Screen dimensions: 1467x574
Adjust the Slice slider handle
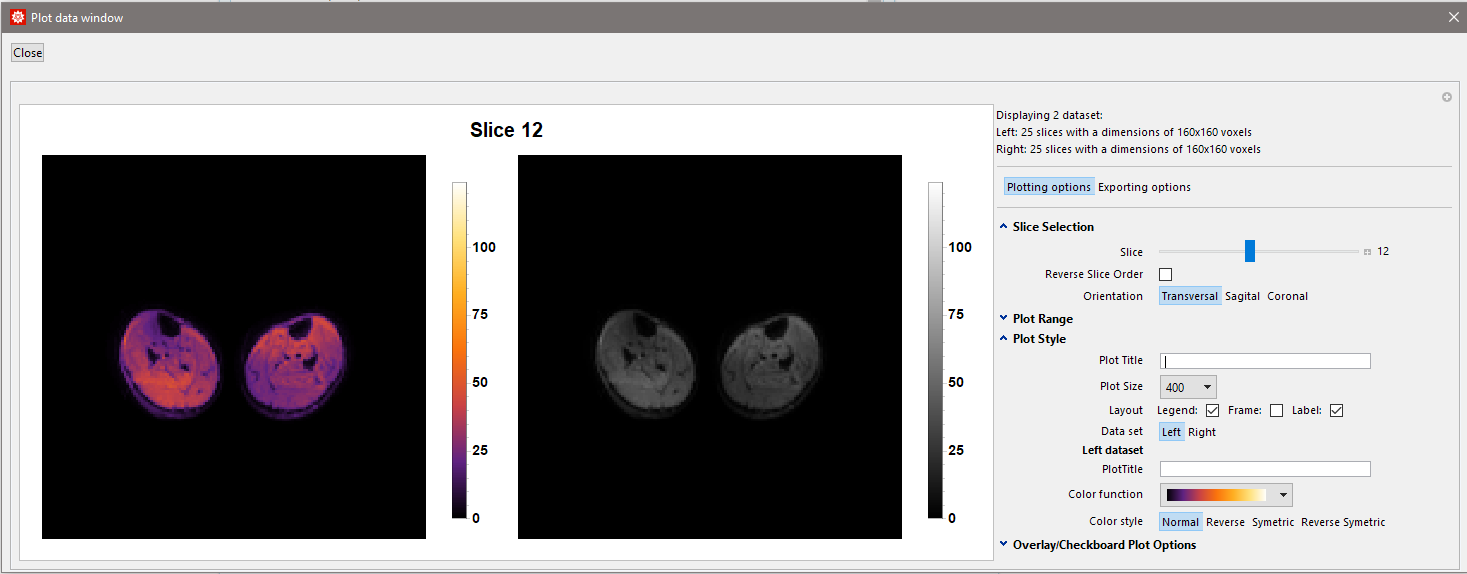[1250, 251]
